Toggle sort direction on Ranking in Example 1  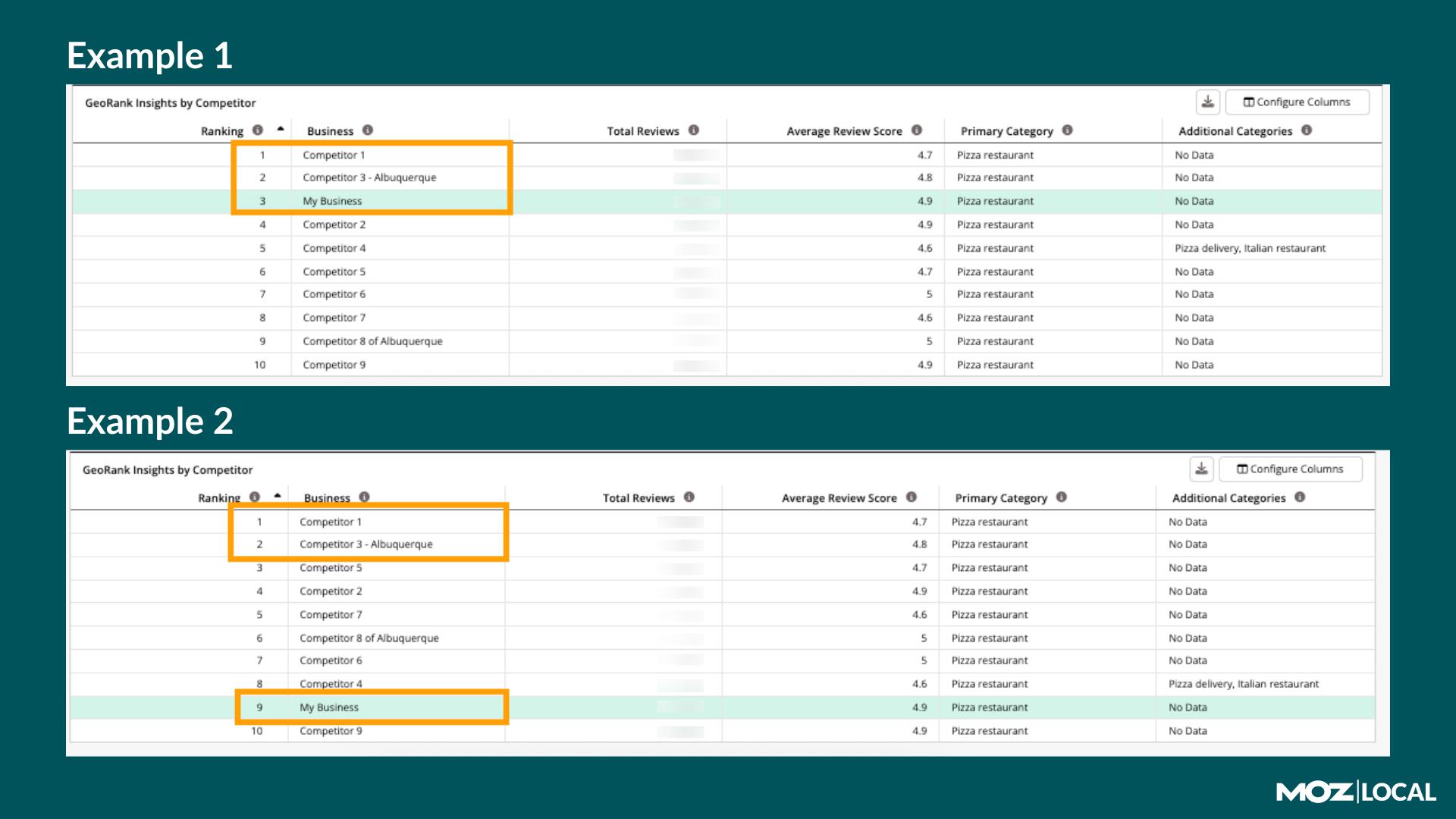(x=223, y=130)
